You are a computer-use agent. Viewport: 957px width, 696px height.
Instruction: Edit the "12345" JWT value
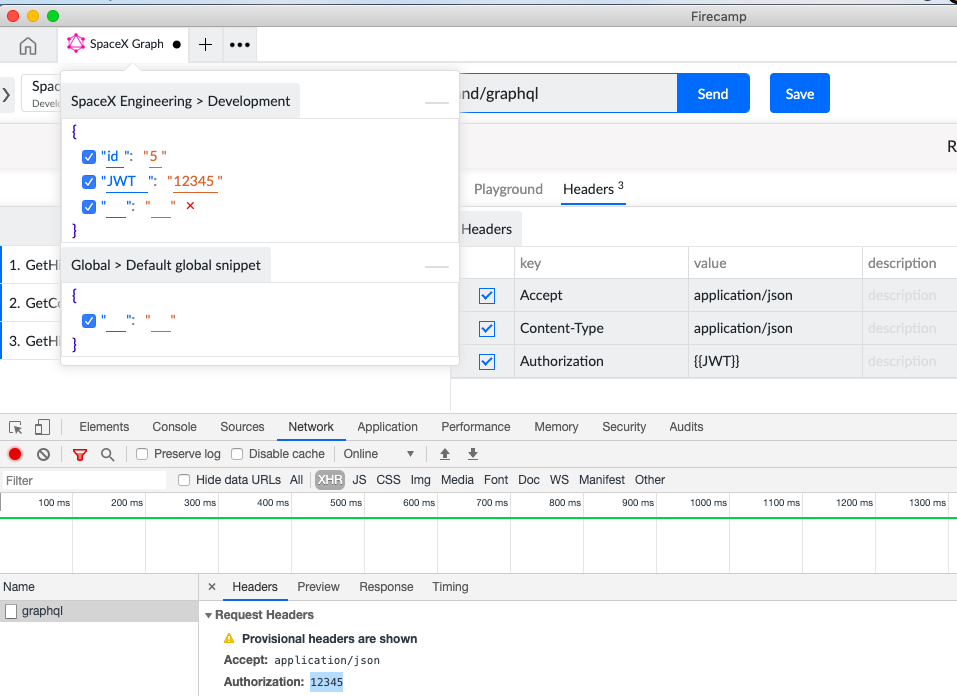click(x=194, y=181)
